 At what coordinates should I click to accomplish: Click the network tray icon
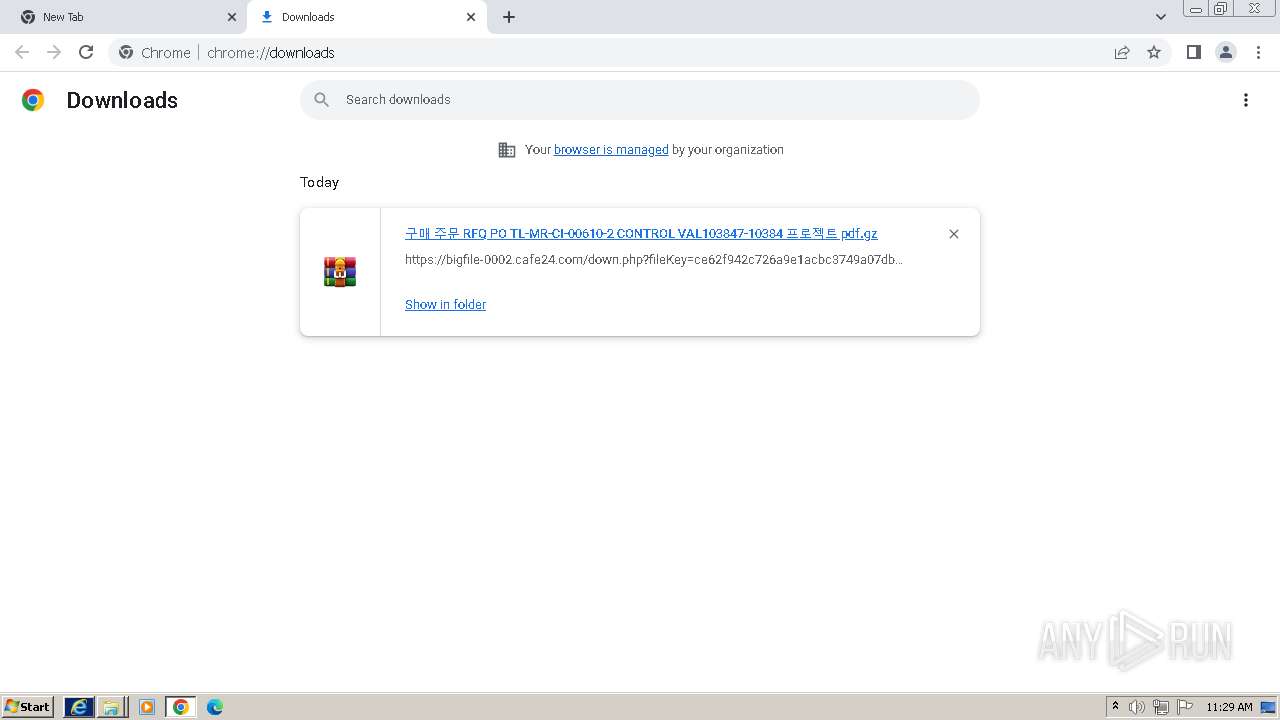[1161, 707]
